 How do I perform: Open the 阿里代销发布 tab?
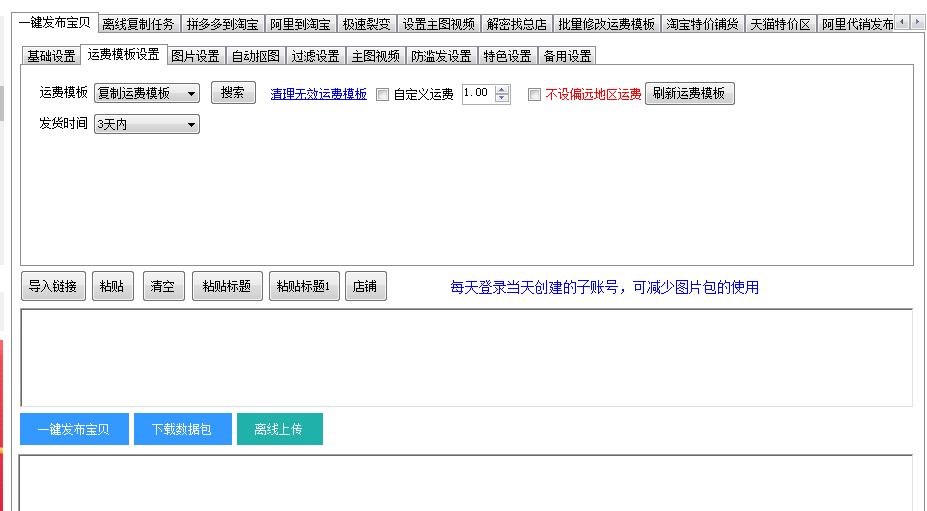tap(857, 24)
